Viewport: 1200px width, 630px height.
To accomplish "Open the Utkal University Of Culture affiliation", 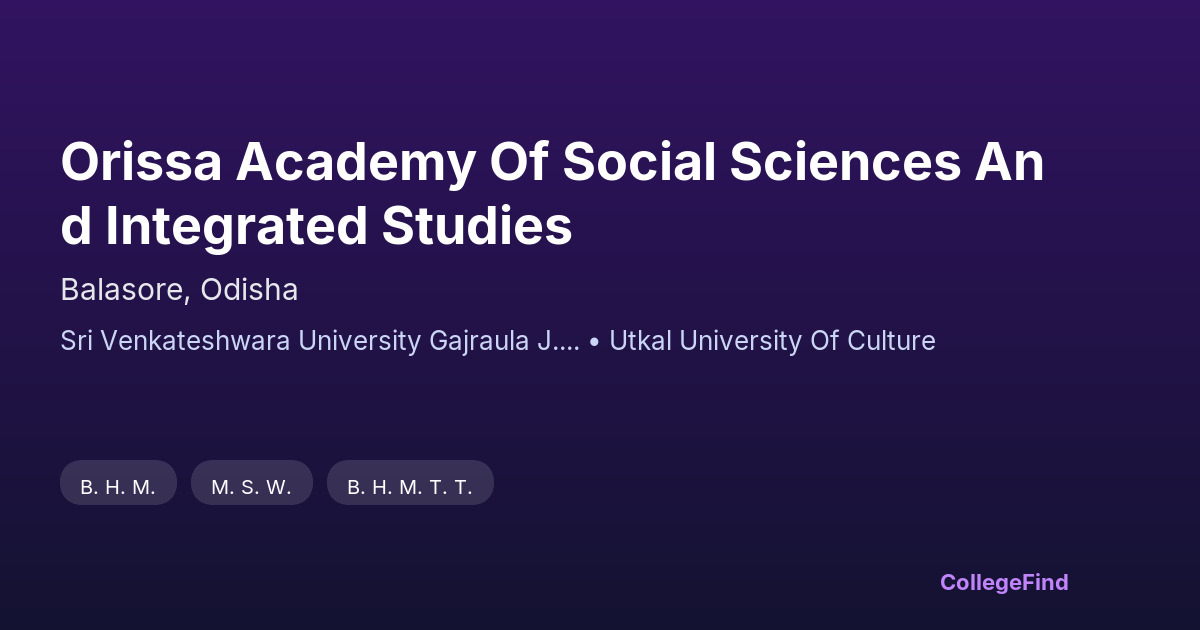I will point(772,341).
